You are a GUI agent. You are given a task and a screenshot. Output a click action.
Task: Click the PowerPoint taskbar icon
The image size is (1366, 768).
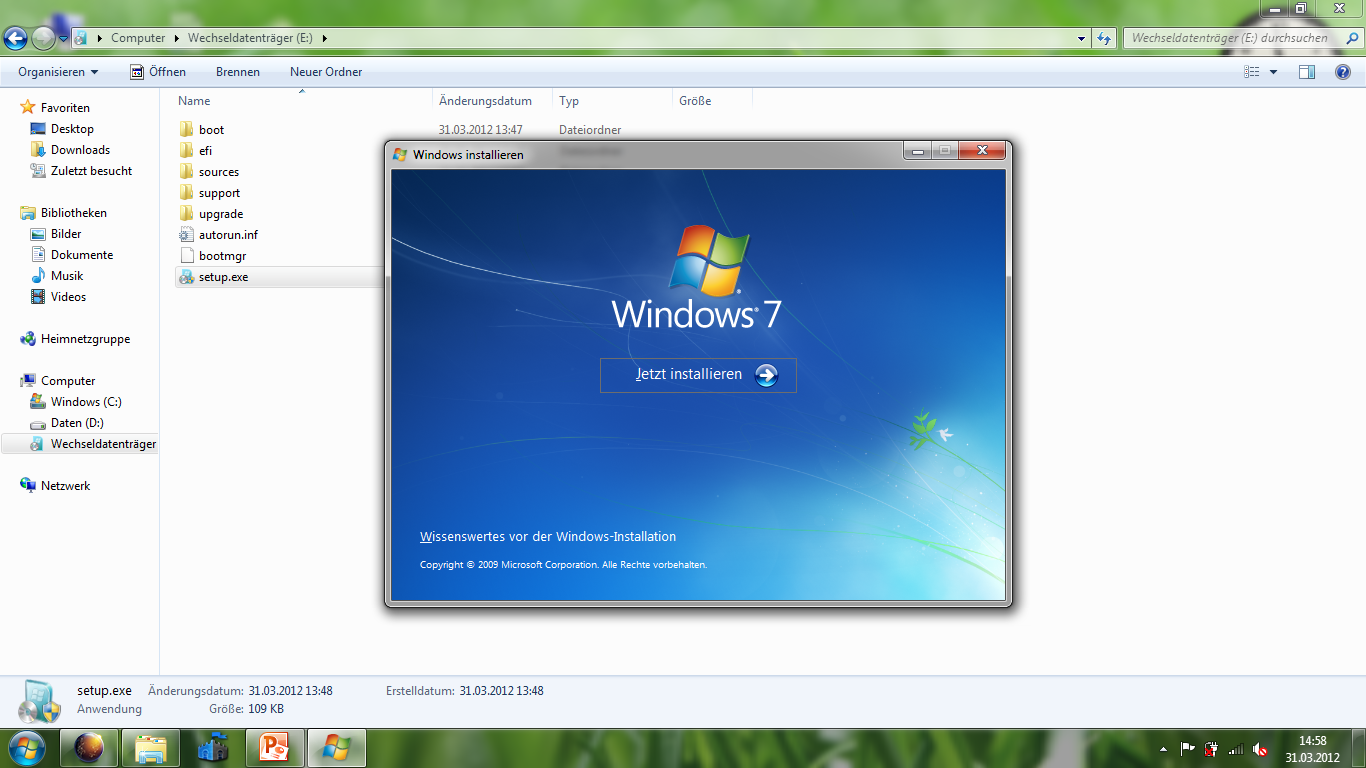tap(274, 747)
